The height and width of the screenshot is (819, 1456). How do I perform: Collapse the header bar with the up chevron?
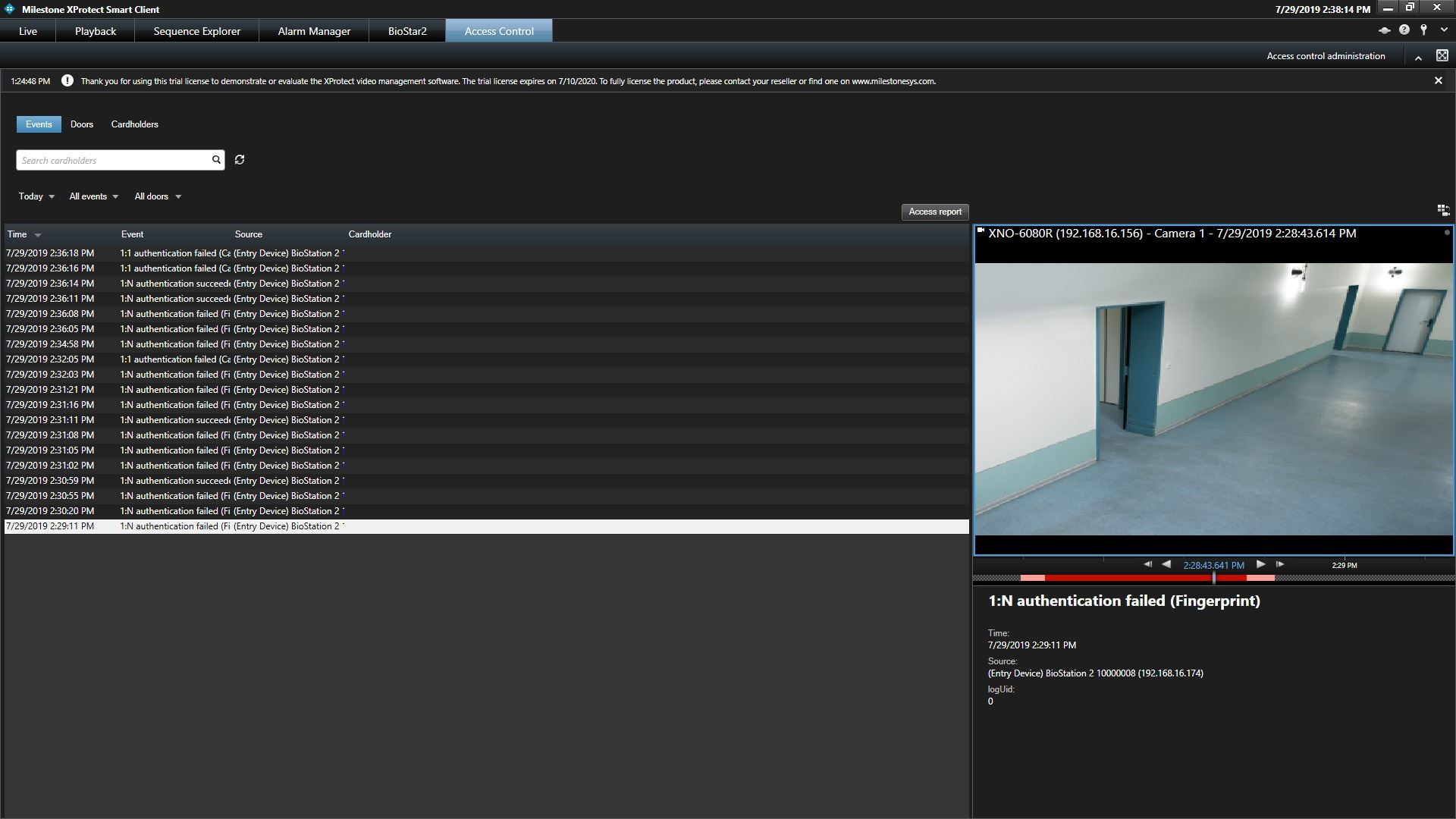pyautogui.click(x=1418, y=57)
